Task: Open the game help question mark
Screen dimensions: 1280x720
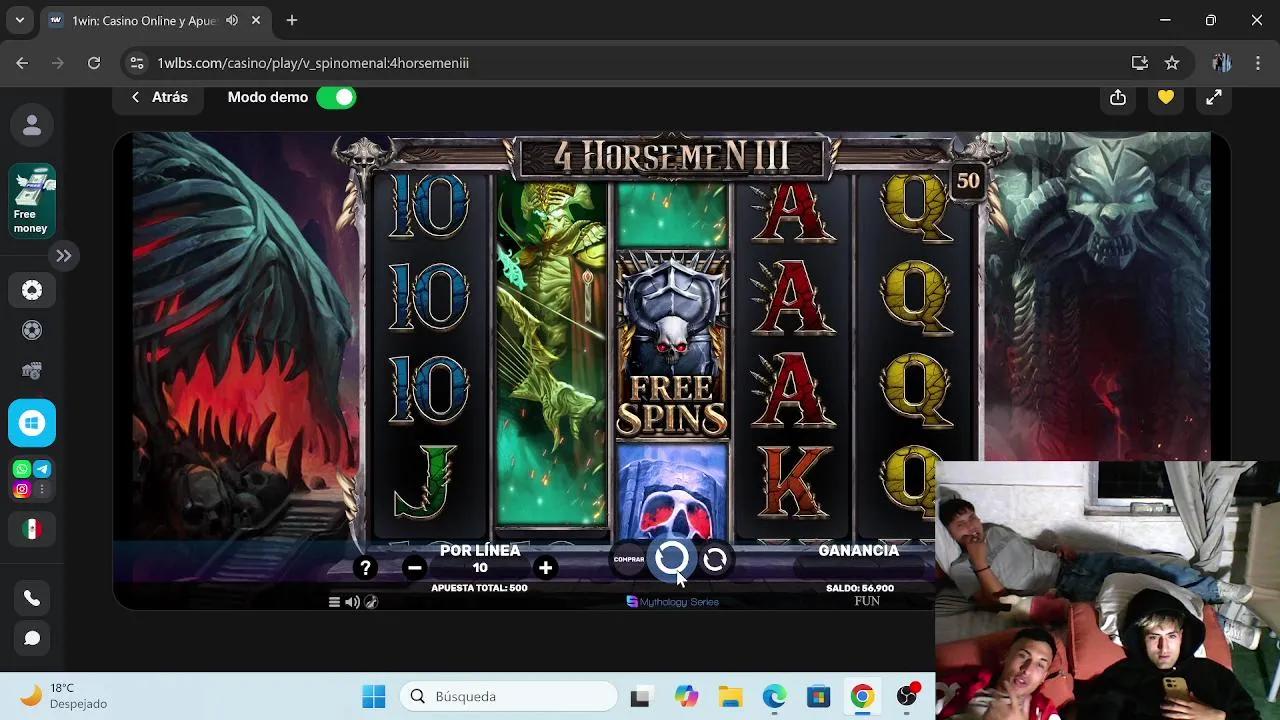Action: pyautogui.click(x=365, y=568)
